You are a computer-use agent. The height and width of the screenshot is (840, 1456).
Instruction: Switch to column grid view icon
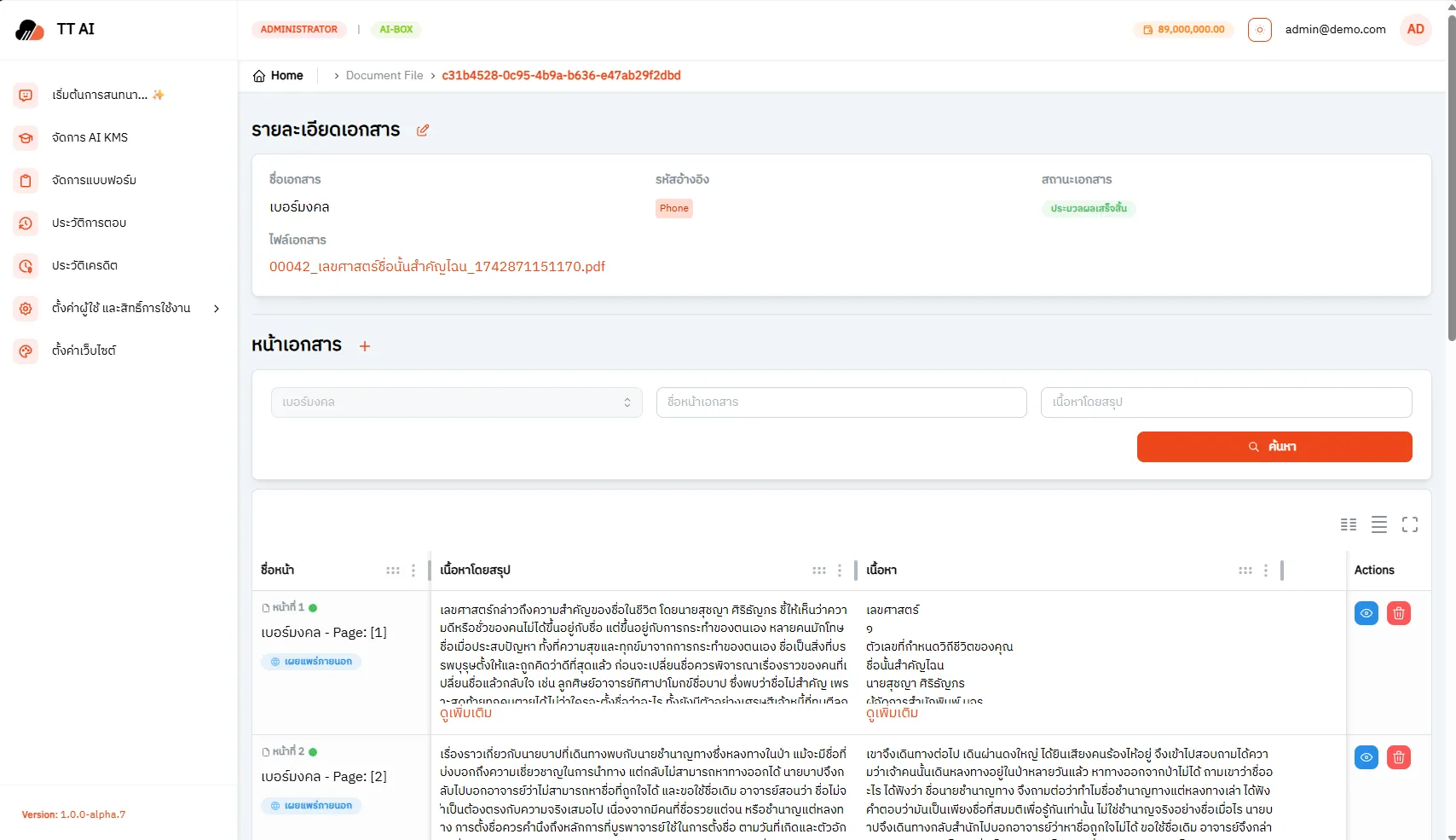(1349, 524)
